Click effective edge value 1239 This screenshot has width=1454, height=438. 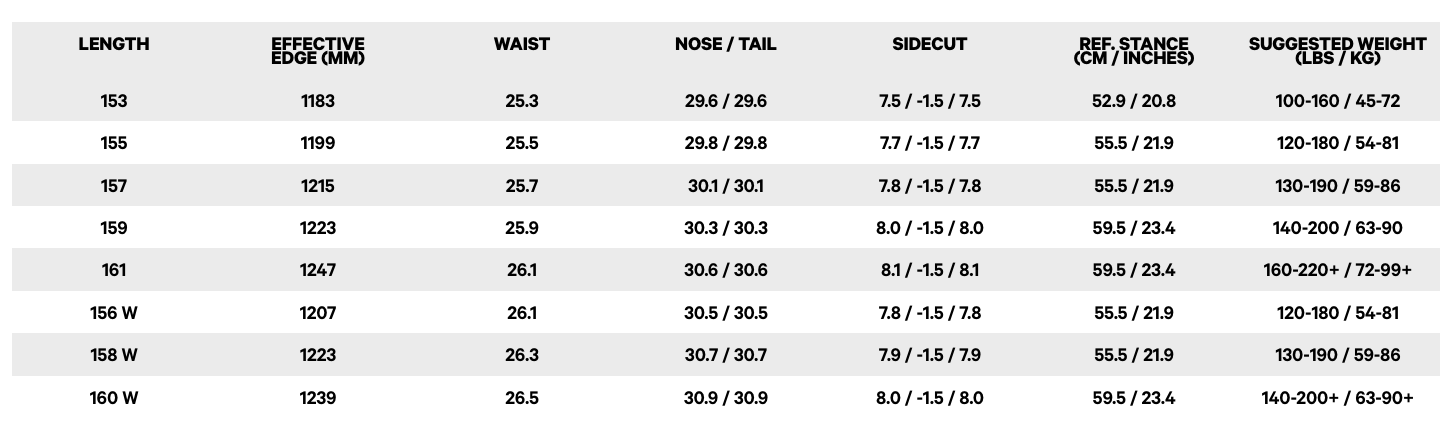tap(318, 398)
